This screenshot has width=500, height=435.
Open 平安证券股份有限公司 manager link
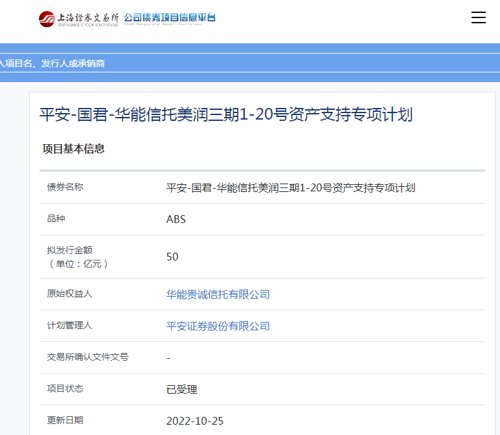[218, 326]
